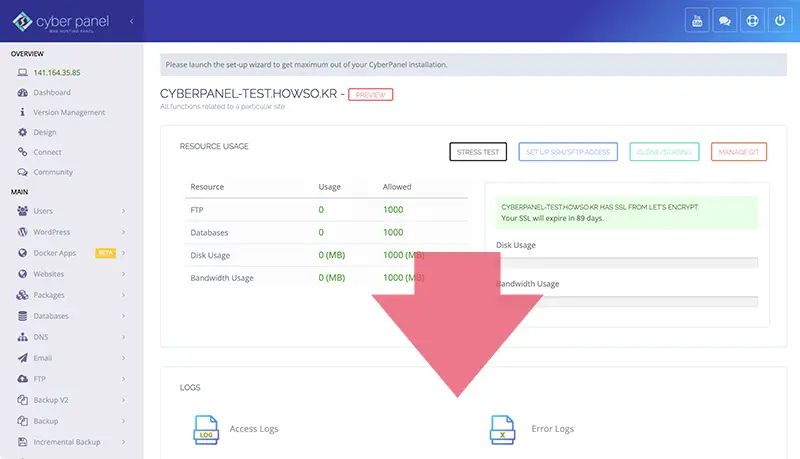Click the Version Management info icon
The image size is (800, 459).
(22, 112)
